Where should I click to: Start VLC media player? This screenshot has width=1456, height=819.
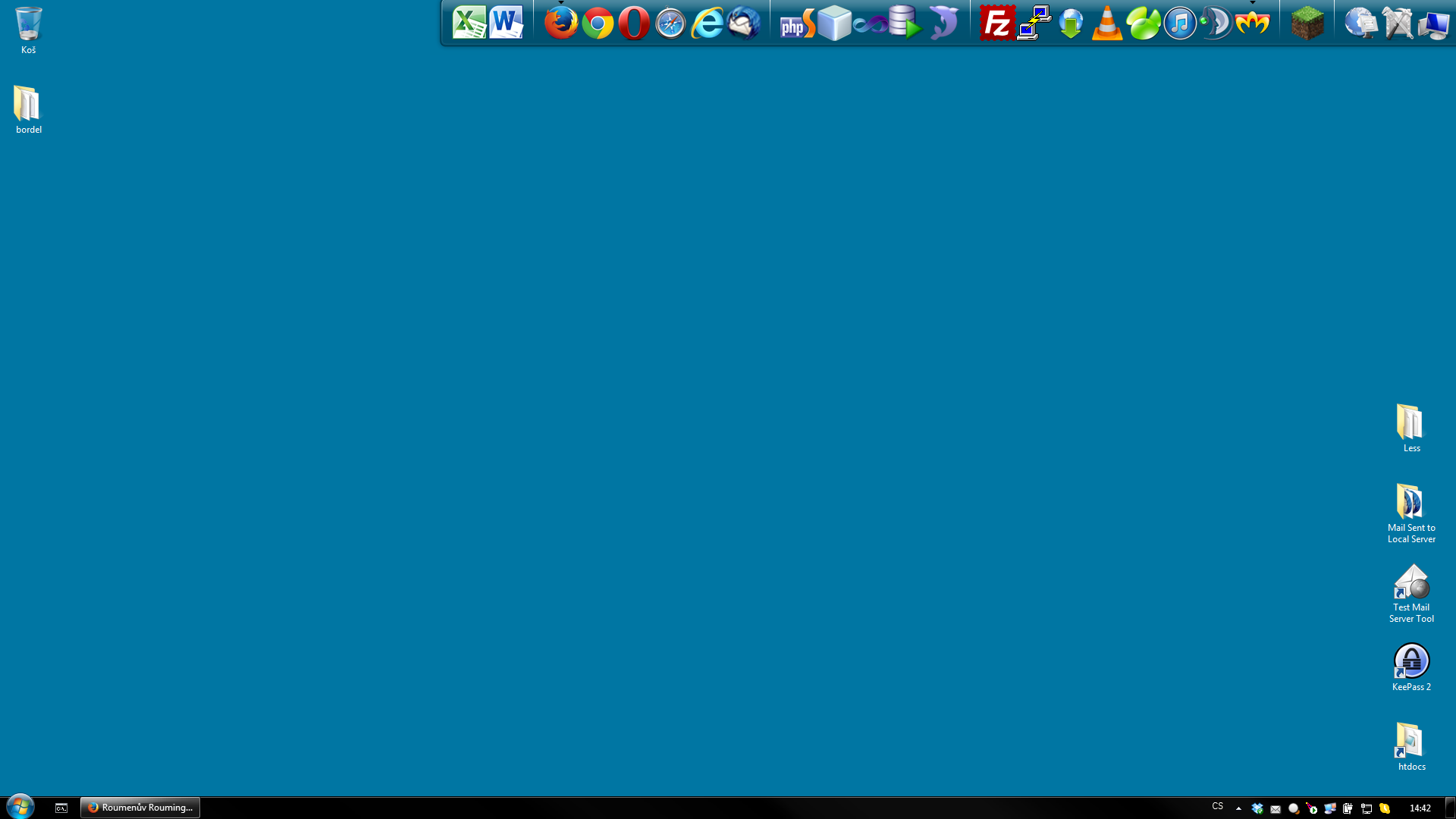click(1106, 23)
